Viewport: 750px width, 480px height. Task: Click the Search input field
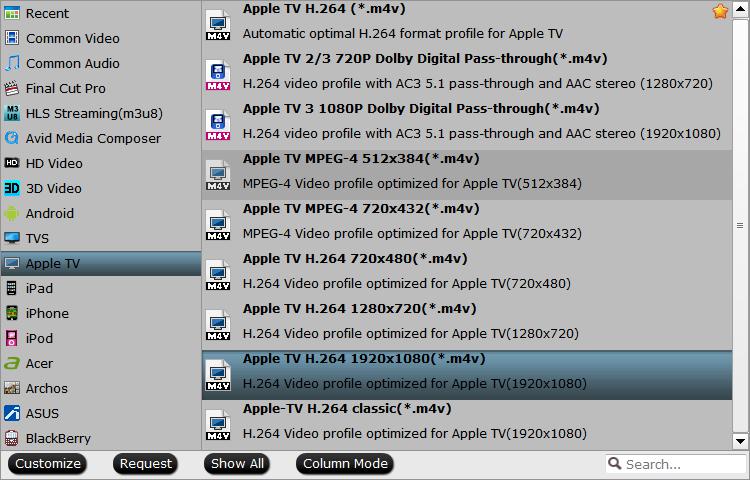click(676, 464)
